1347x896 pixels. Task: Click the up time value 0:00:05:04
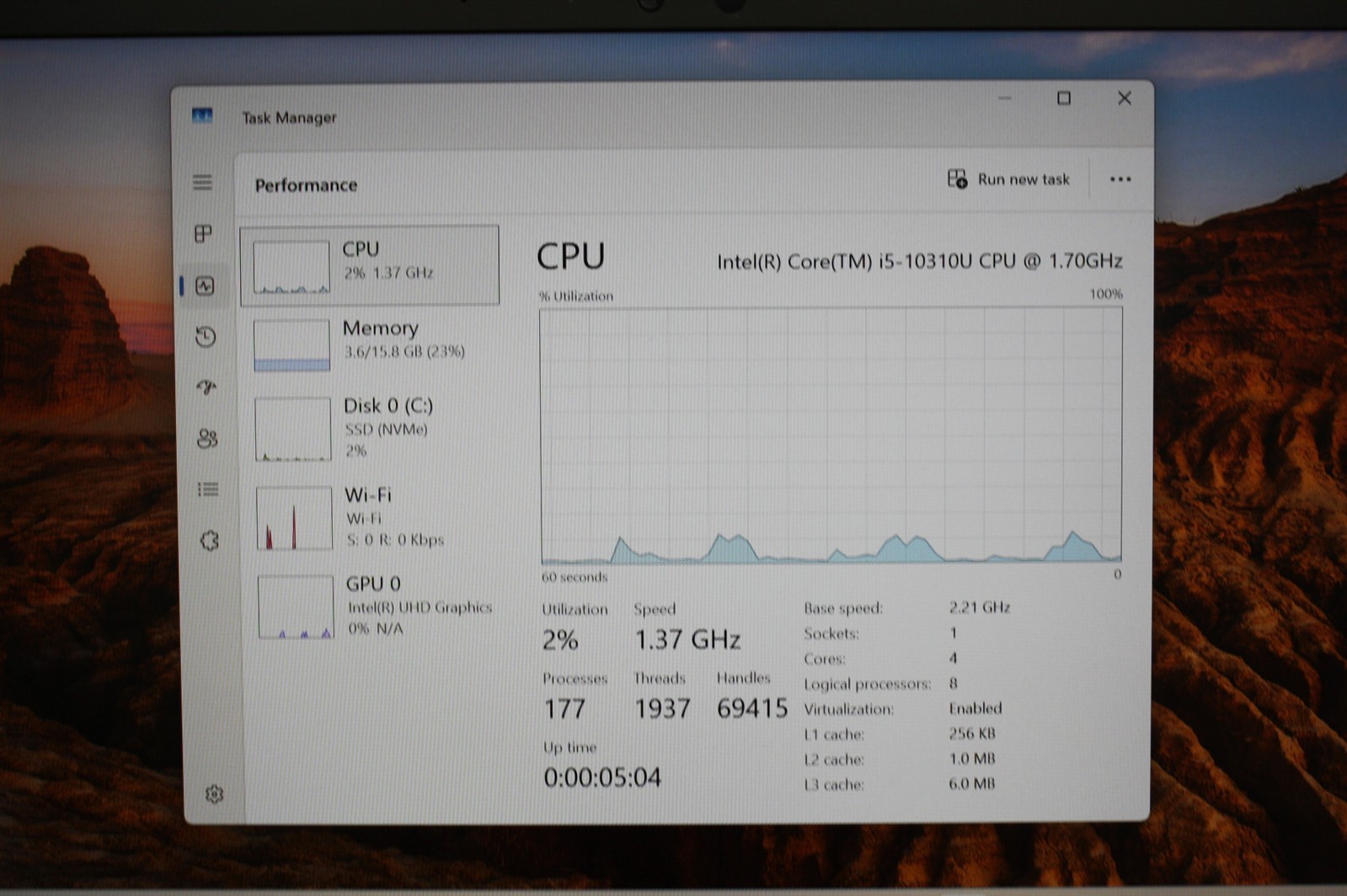[602, 777]
